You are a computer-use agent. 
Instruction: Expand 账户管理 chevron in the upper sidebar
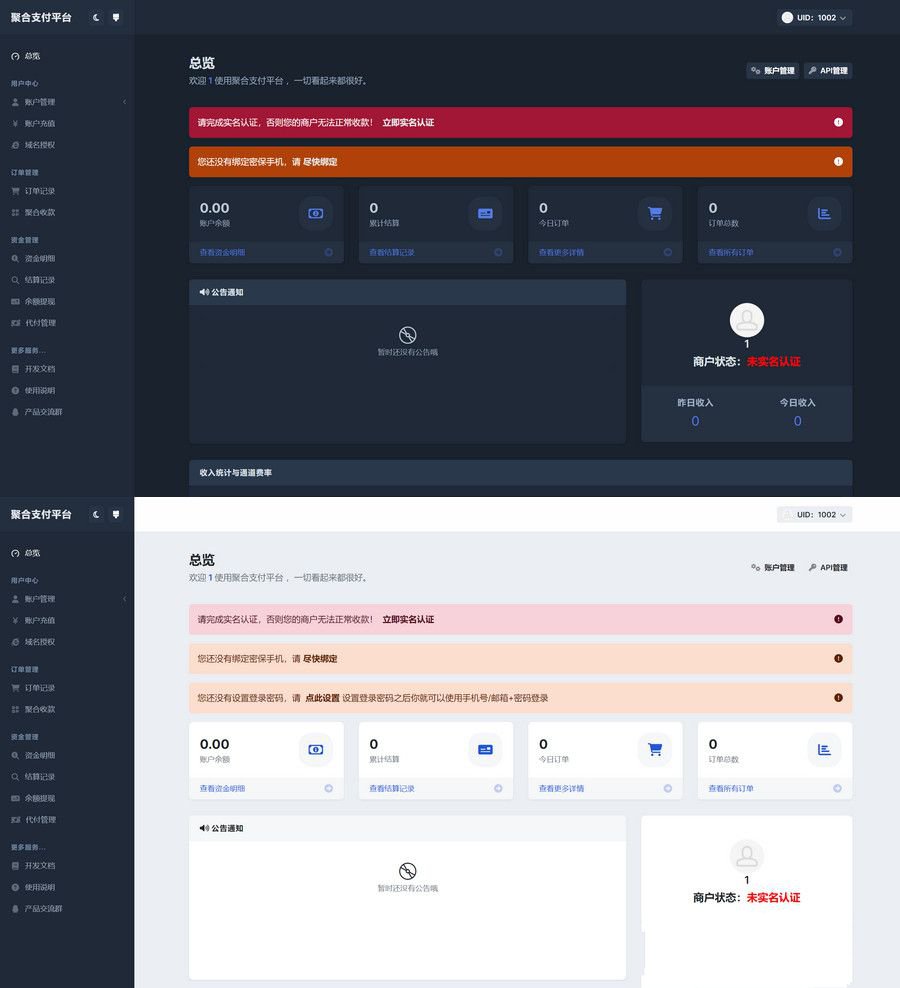coord(124,102)
